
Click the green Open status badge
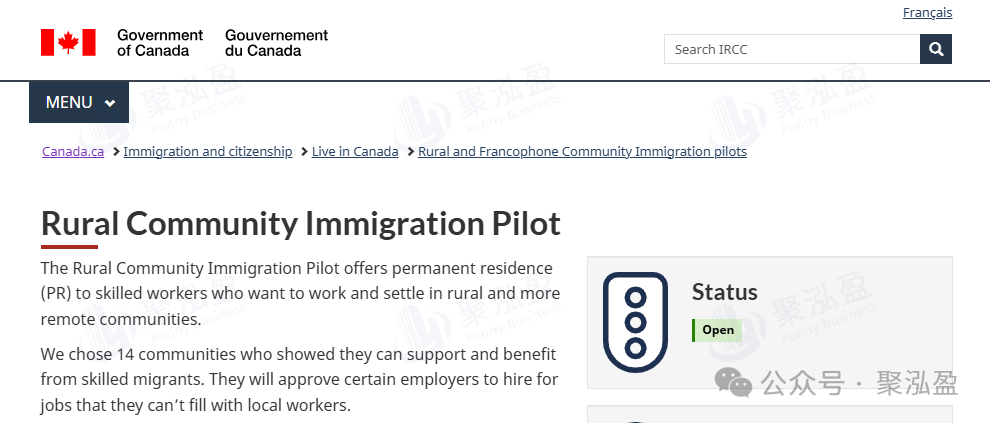coord(717,330)
